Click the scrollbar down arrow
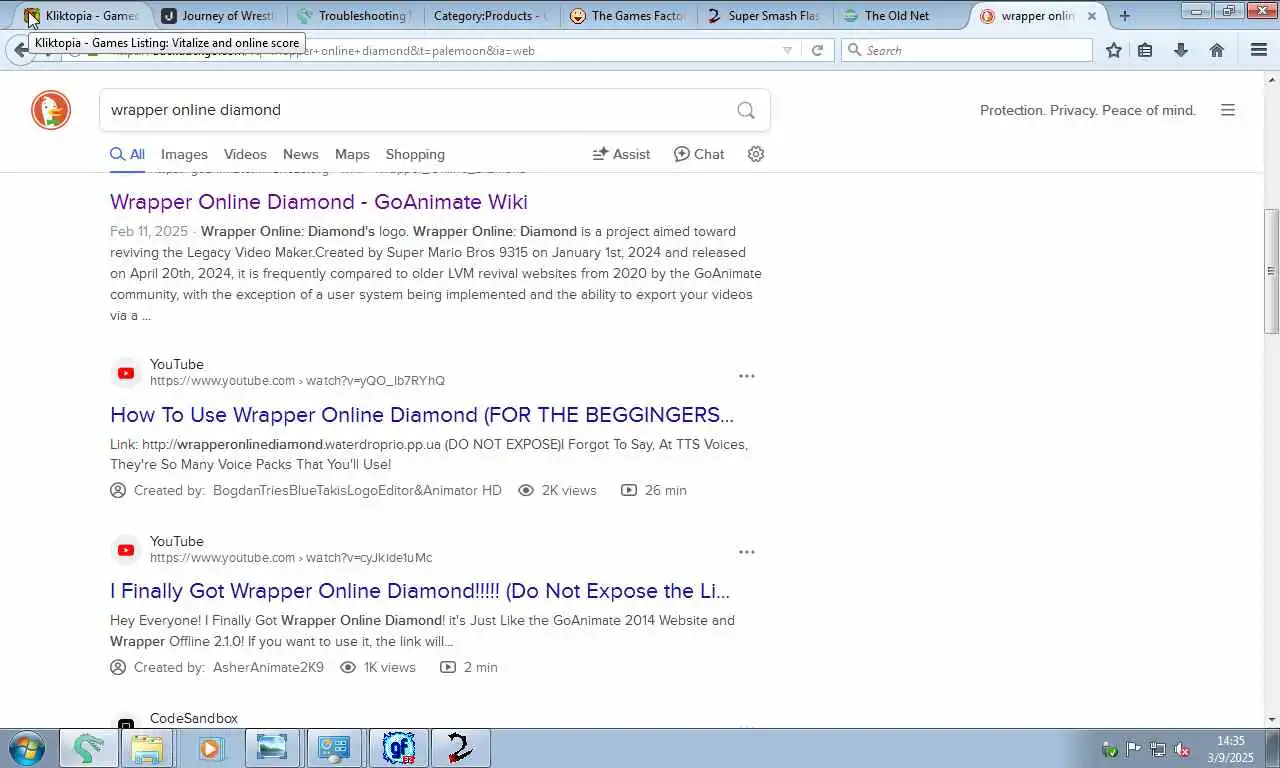This screenshot has height=768, width=1280. pos(1271,719)
